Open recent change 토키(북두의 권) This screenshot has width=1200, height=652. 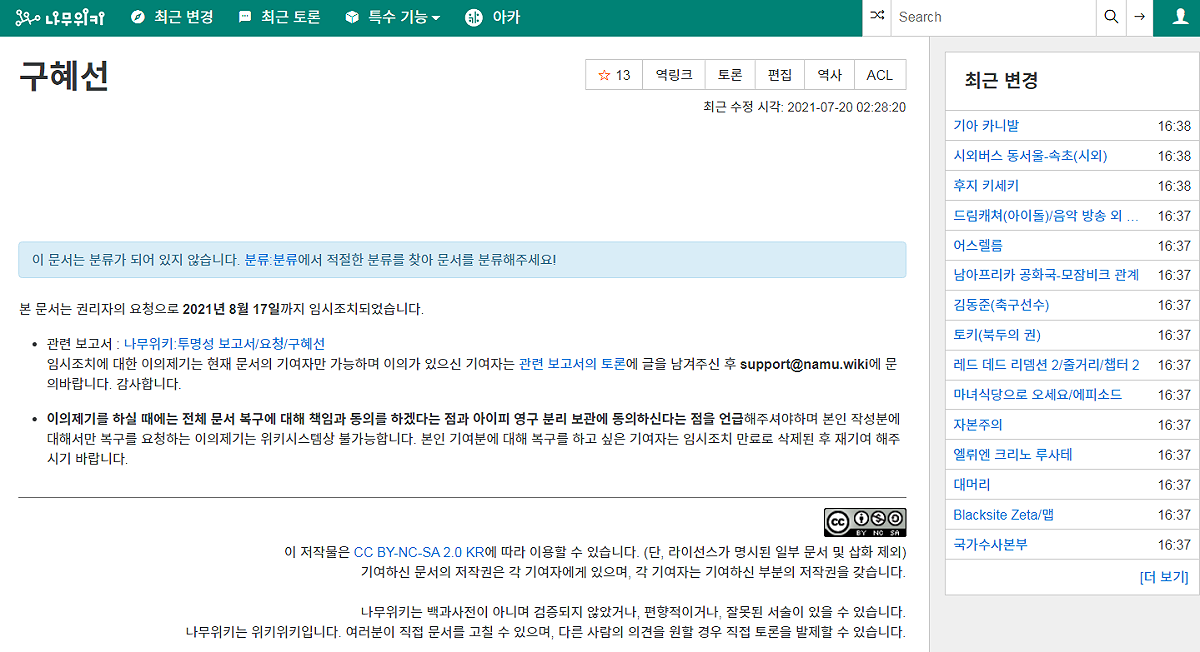tap(997, 335)
